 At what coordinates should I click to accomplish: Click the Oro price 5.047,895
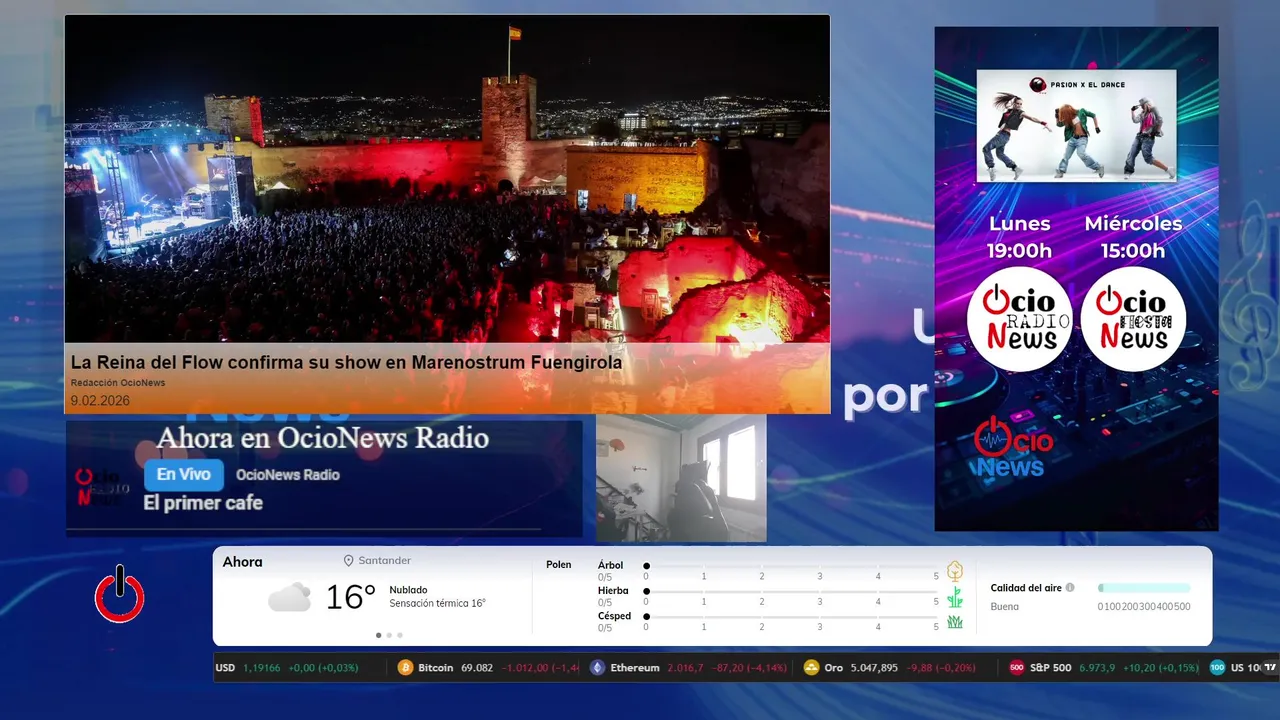(874, 668)
